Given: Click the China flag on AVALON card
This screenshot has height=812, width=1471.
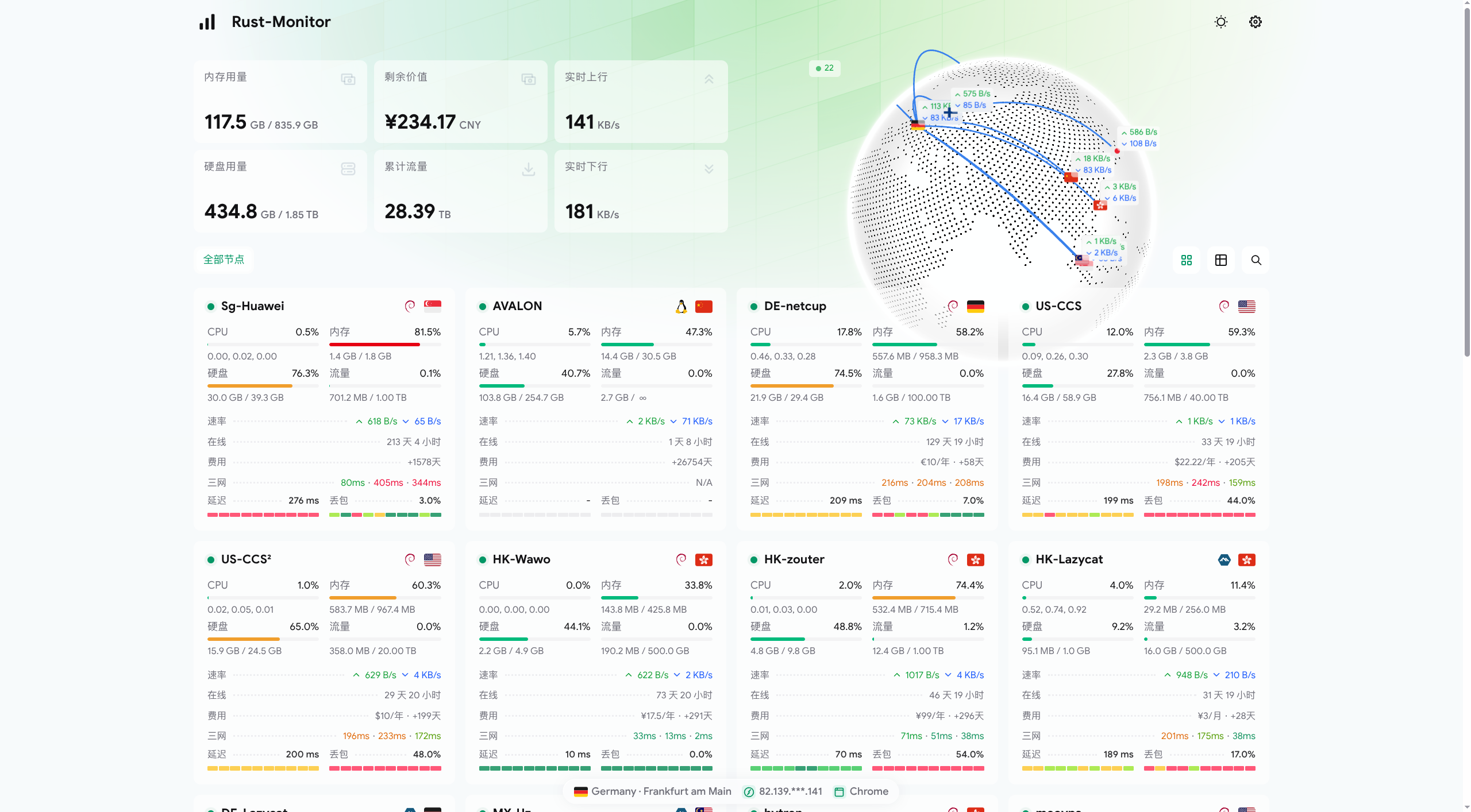Looking at the screenshot, I should pos(704,307).
